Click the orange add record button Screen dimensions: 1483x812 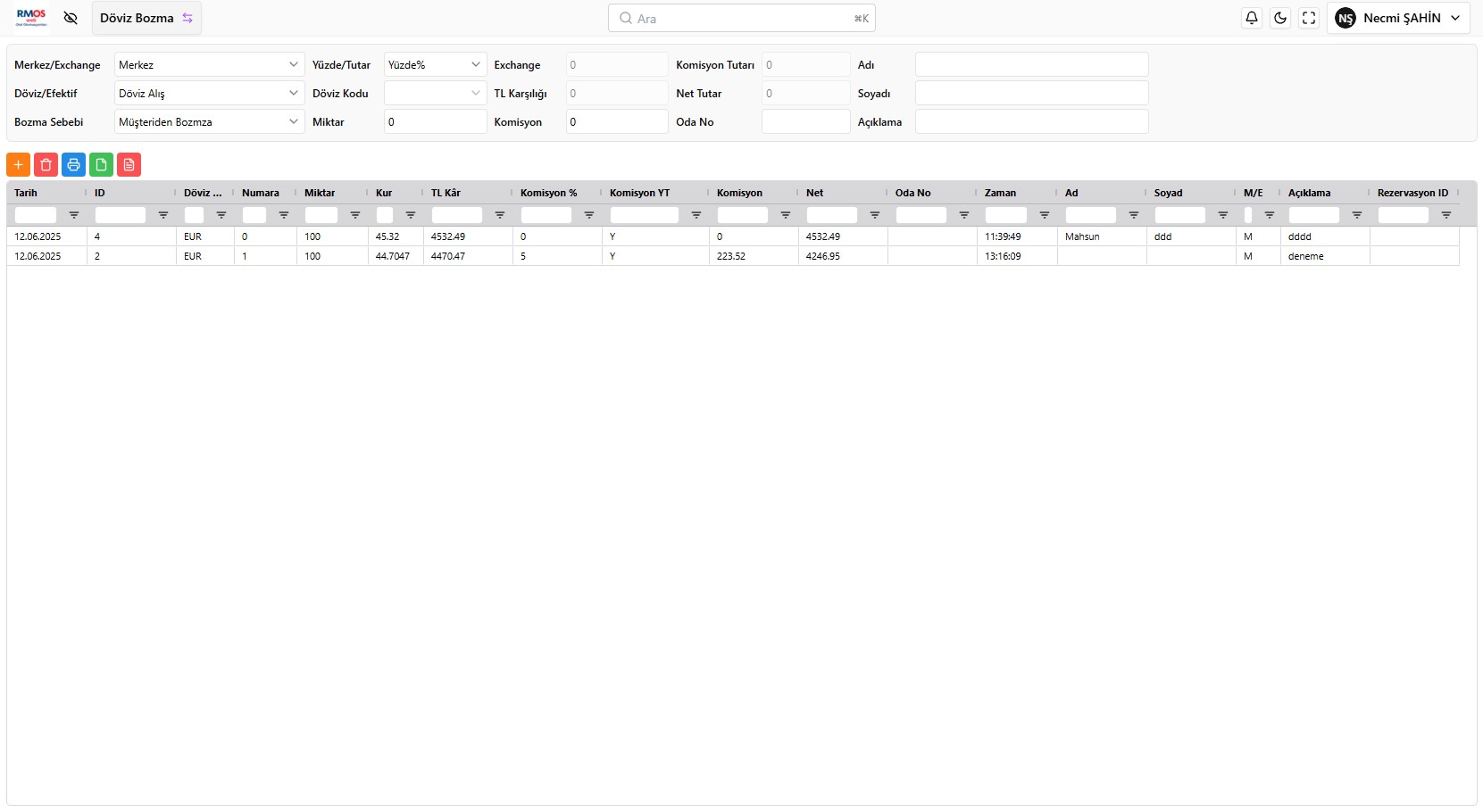point(18,165)
